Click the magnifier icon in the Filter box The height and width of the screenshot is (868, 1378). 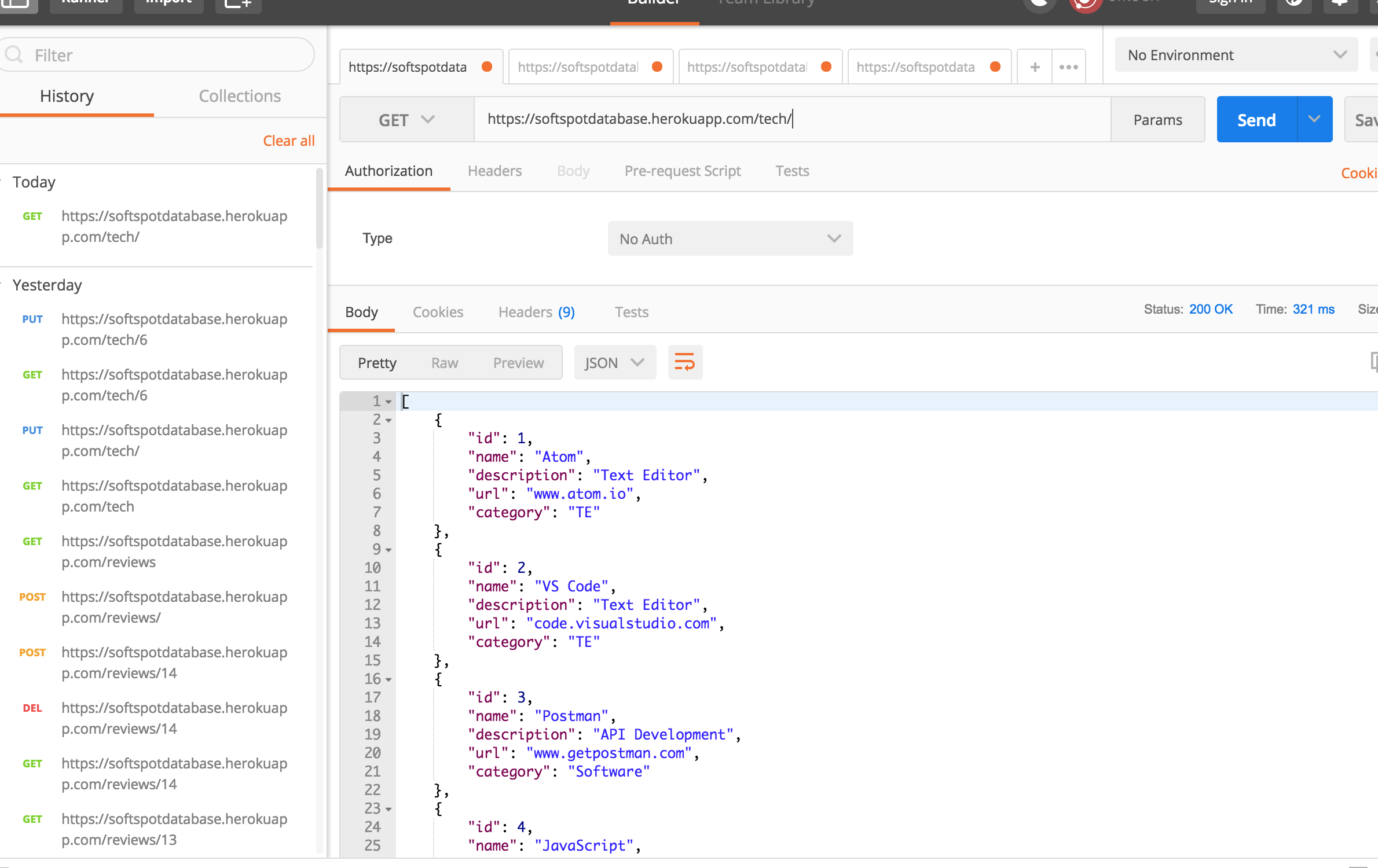pyautogui.click(x=14, y=55)
